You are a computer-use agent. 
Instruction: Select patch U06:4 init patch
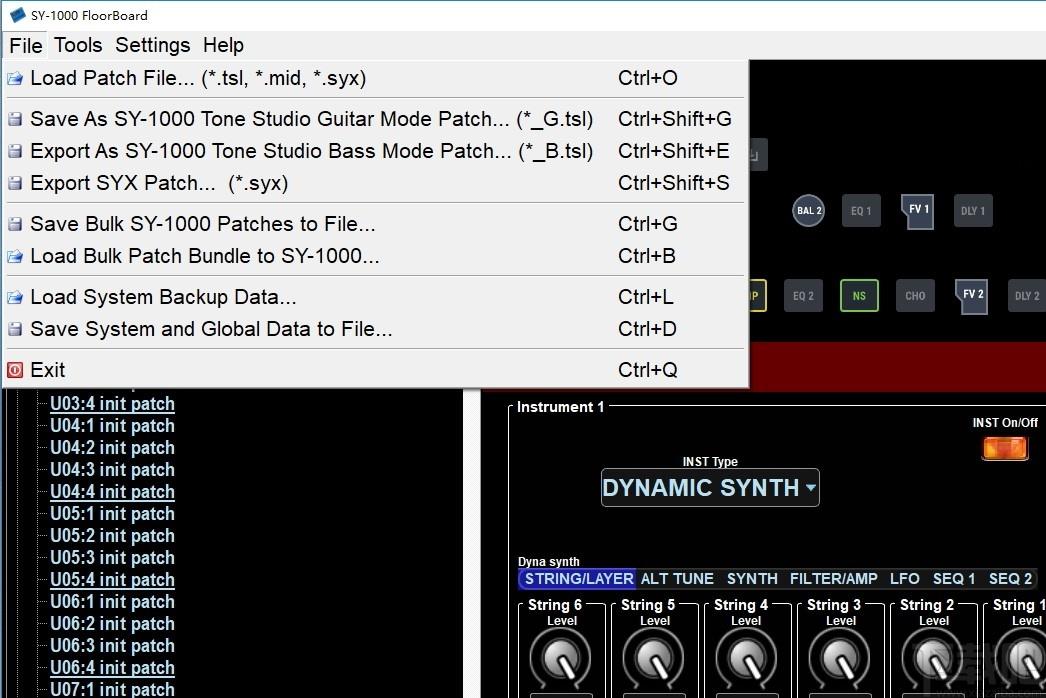(x=112, y=668)
